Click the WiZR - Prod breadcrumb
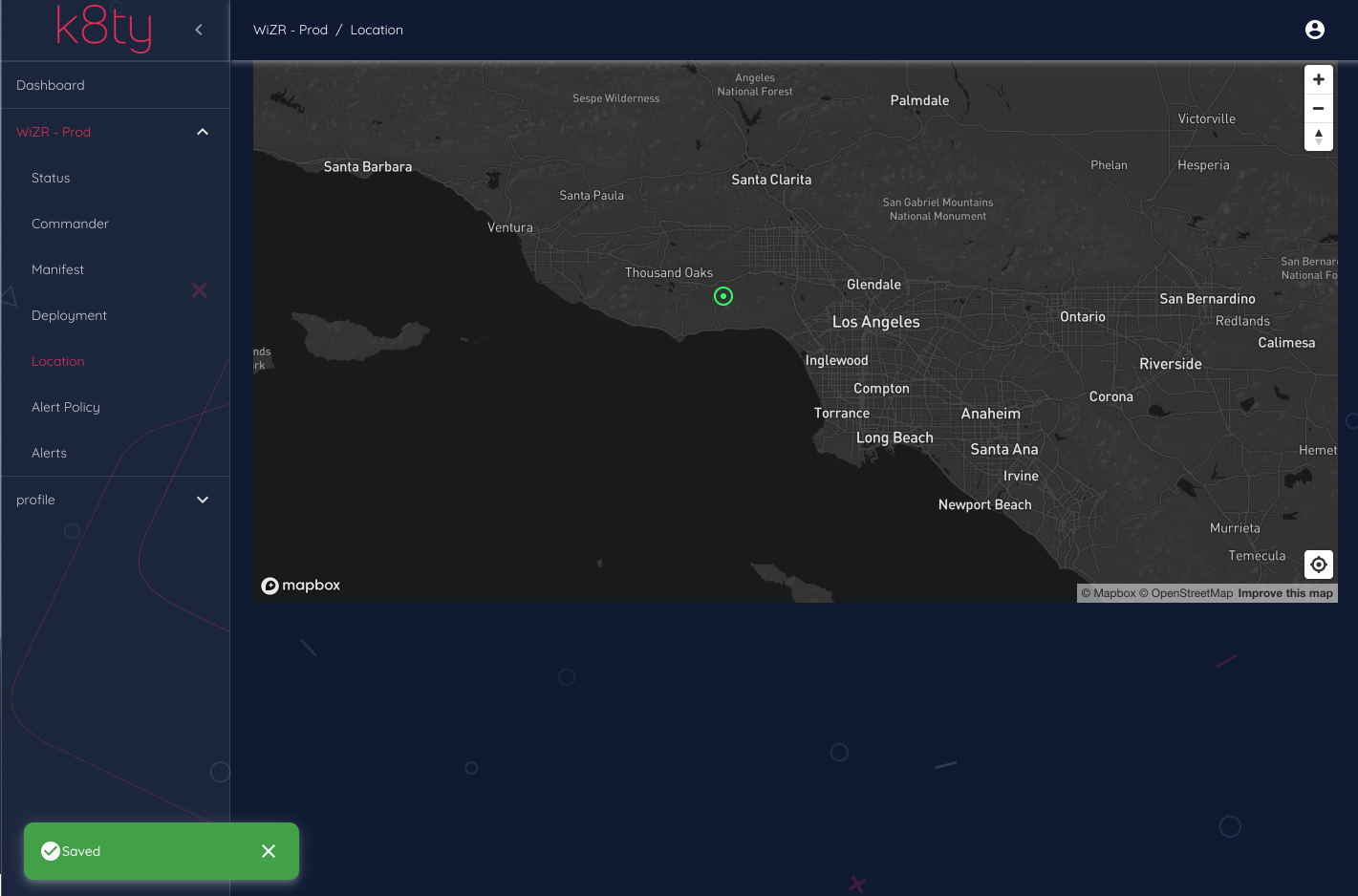The height and width of the screenshot is (896, 1358). [291, 30]
